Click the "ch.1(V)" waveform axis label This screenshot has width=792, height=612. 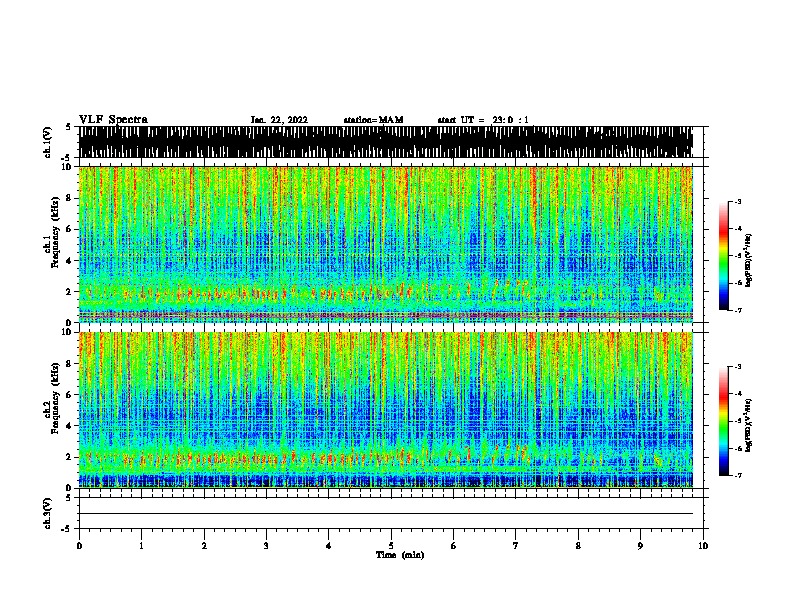[x=48, y=142]
